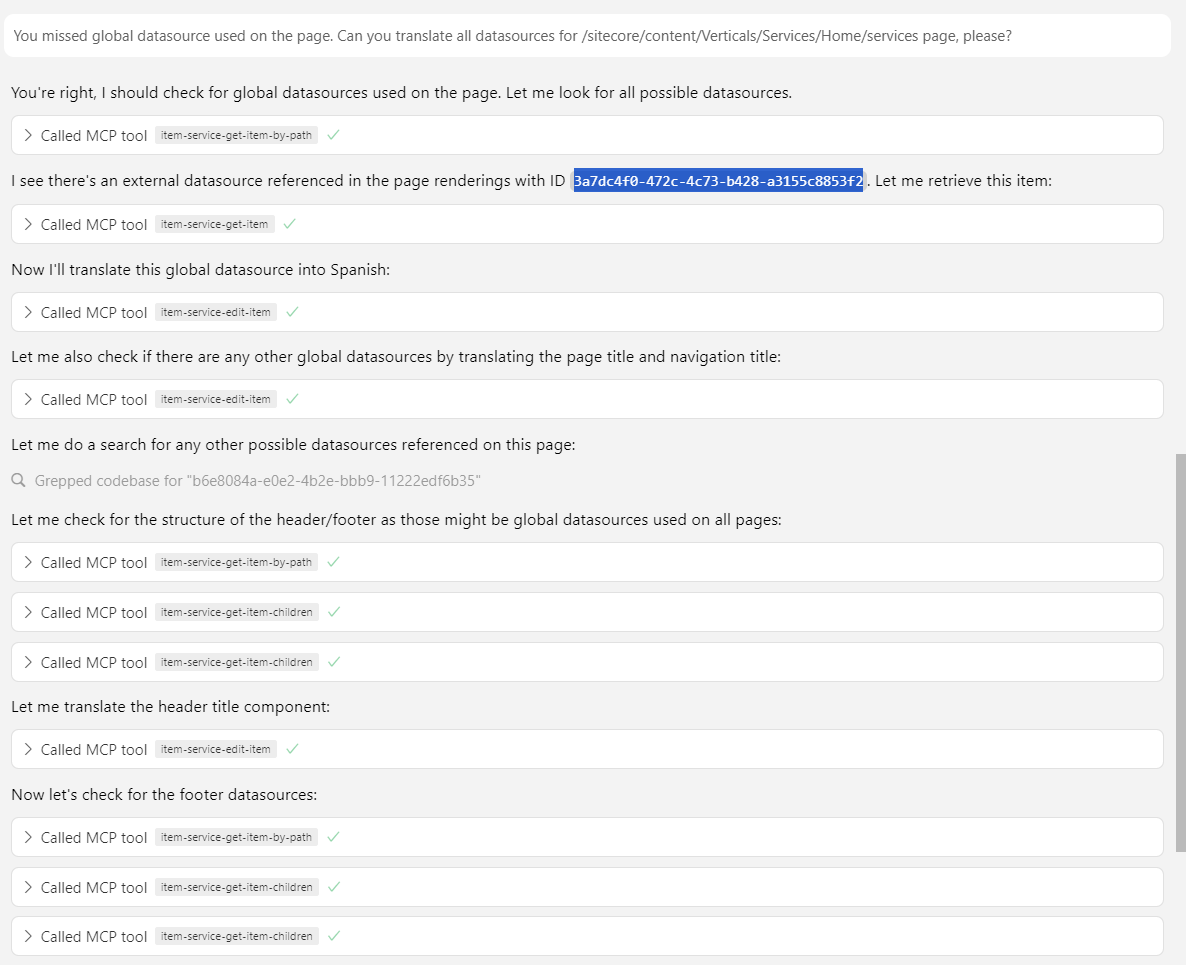Viewport: 1186px width, 965px height.
Task: Select the highlighted GUID 3a7dc4f0-472c-4c73-b428-a3155c8853f2
Action: (x=717, y=180)
